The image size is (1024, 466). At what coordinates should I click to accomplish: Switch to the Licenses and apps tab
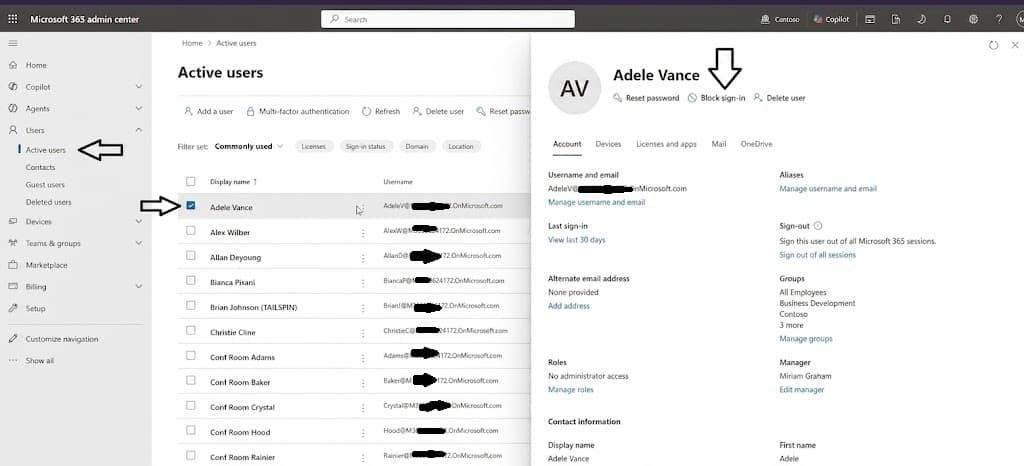click(x=666, y=144)
